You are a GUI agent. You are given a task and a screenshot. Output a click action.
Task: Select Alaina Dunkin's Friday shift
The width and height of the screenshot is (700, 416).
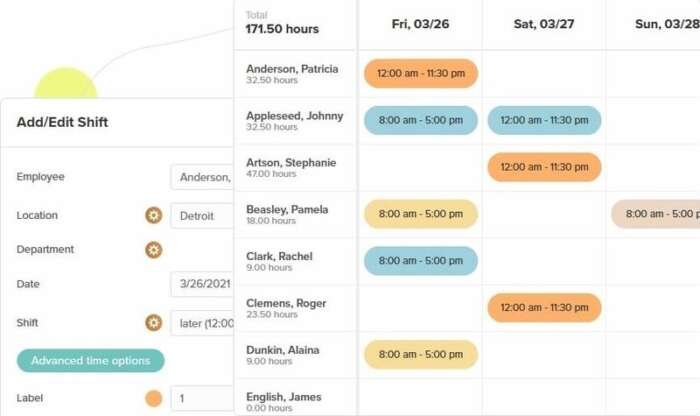tap(421, 354)
